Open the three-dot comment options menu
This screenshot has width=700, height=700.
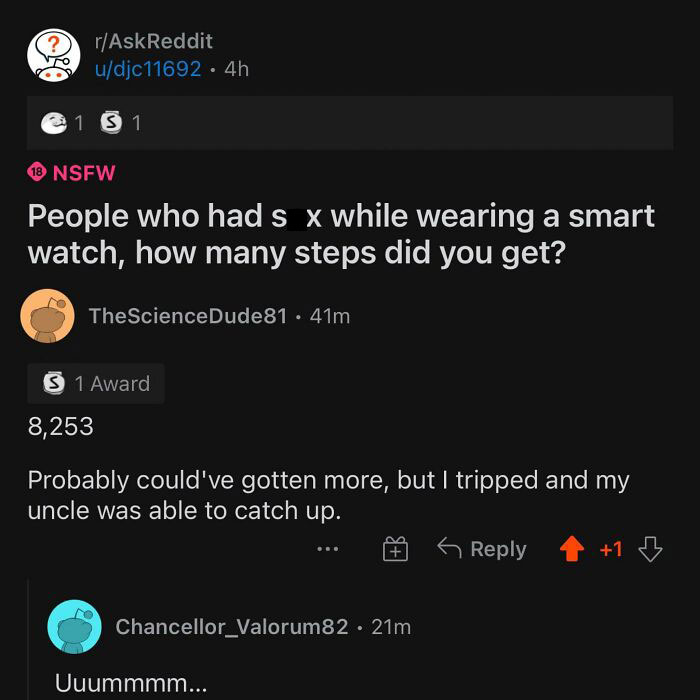point(328,549)
